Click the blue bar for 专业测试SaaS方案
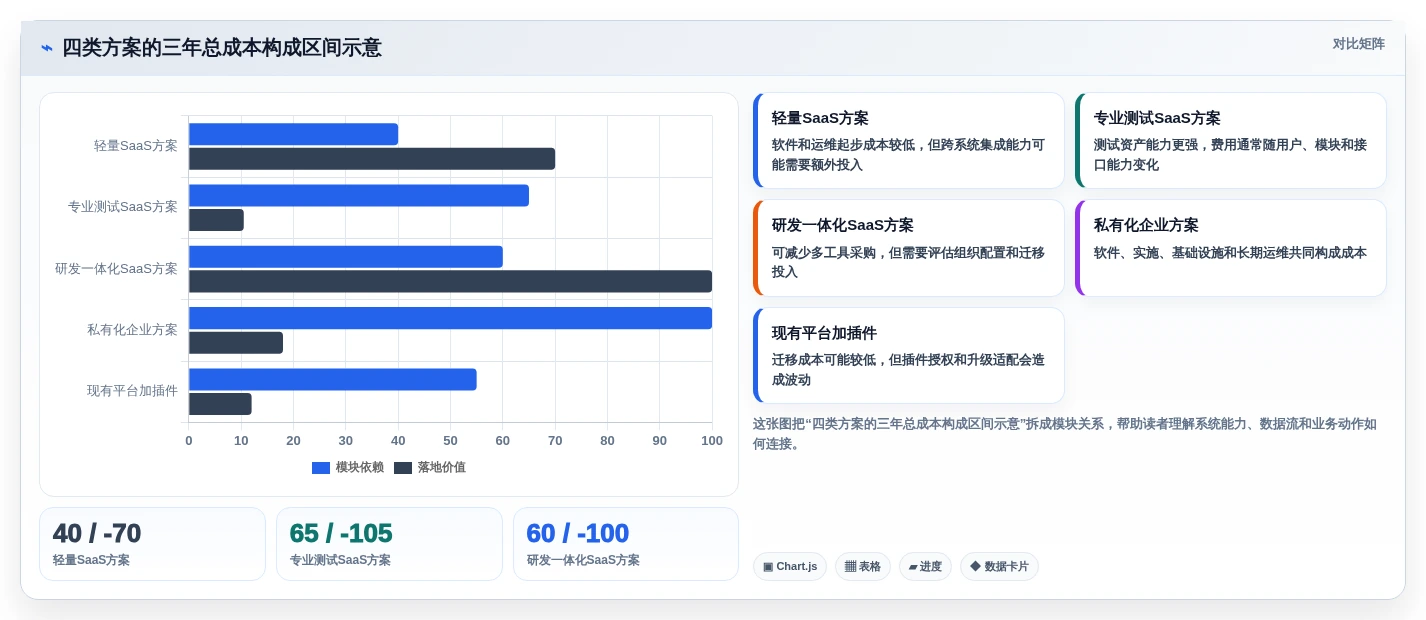1426x620 pixels. tap(359, 196)
